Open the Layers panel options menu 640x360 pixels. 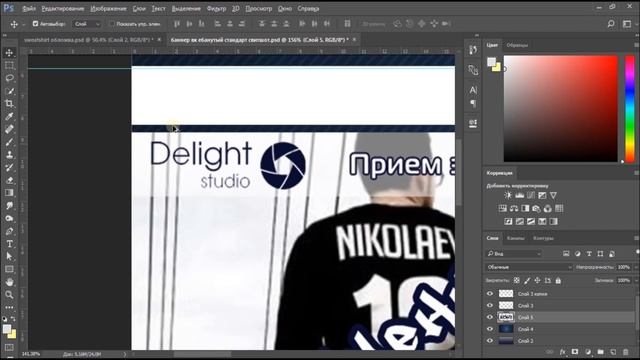tap(636, 238)
